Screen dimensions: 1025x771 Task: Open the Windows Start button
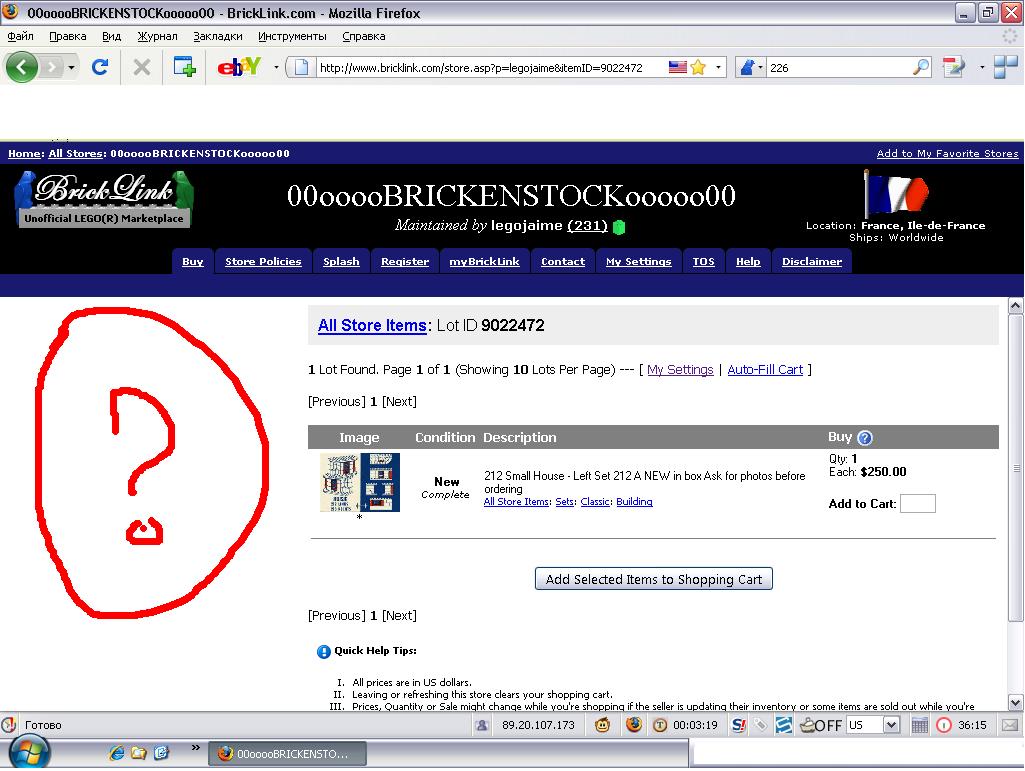coord(28,753)
